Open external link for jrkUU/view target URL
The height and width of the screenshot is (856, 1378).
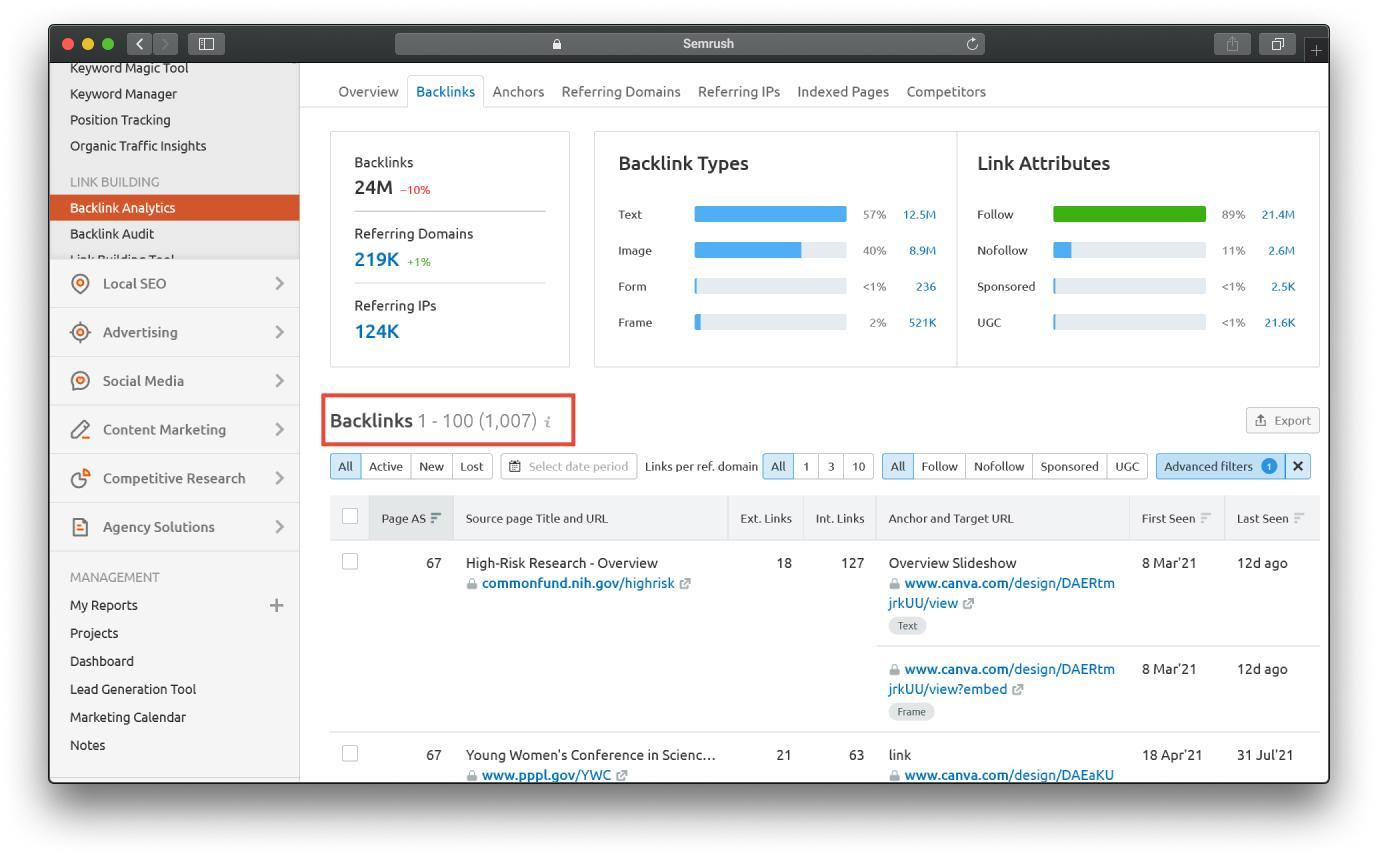[968, 604]
